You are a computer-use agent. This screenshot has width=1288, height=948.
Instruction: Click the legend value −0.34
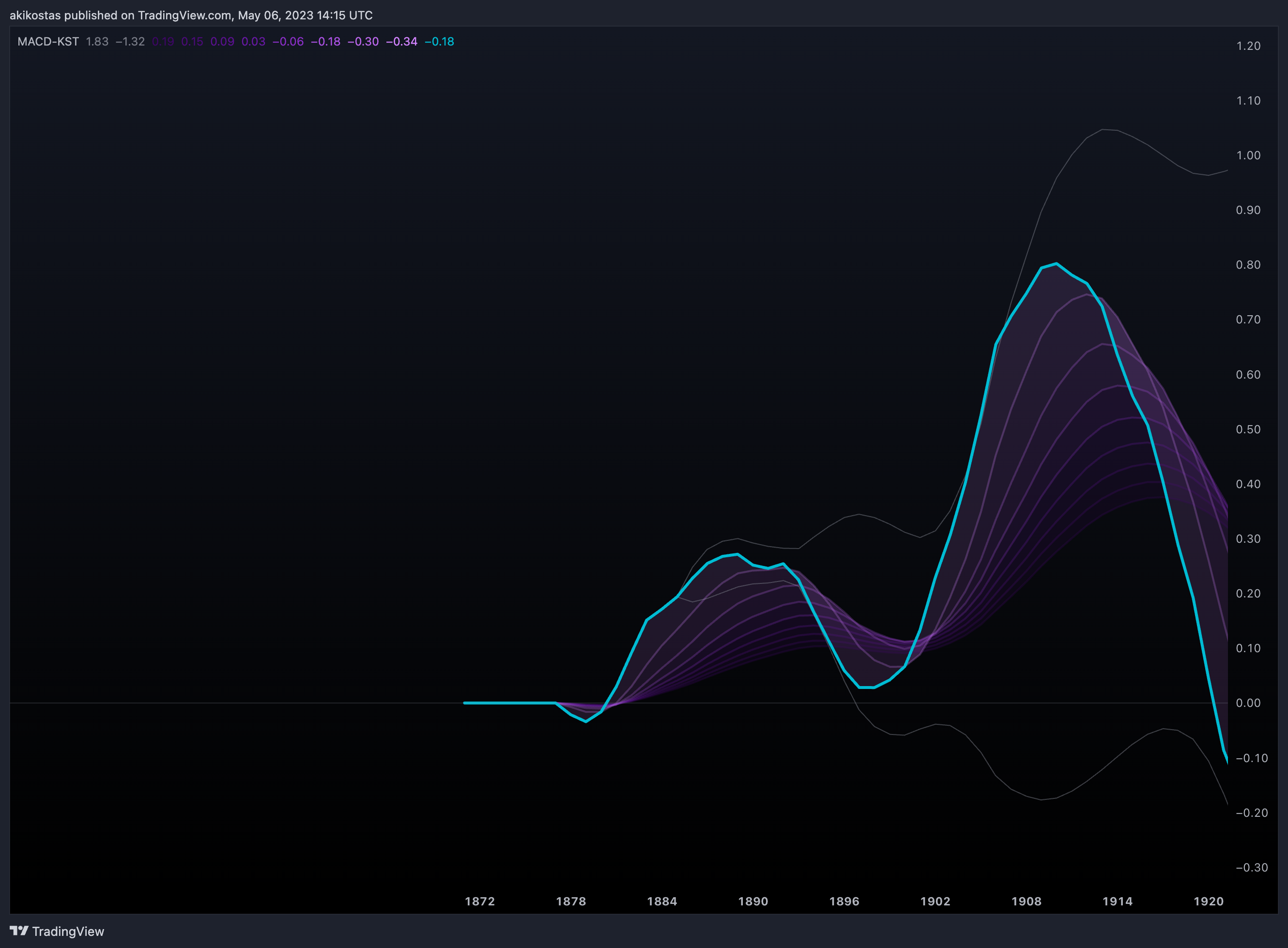pyautogui.click(x=402, y=41)
